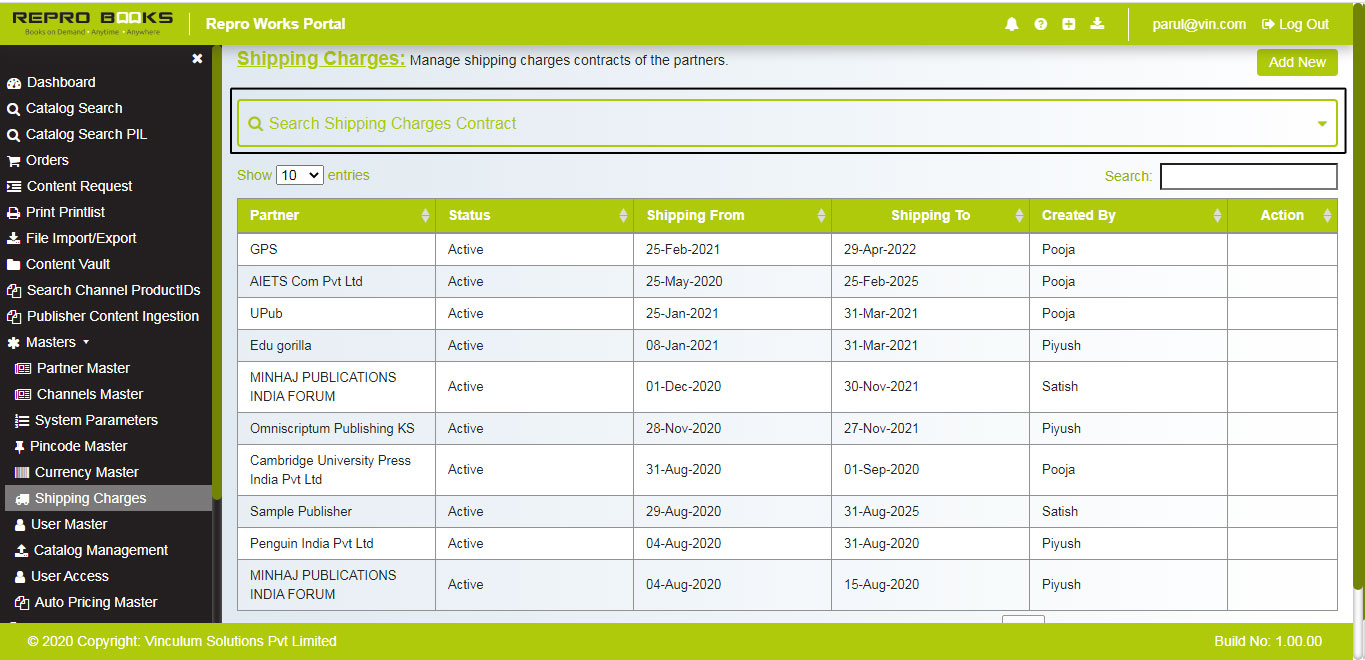Viewport: 1365px width, 660px height.
Task: Open Auto Pricing Master in sidebar
Action: point(87,602)
